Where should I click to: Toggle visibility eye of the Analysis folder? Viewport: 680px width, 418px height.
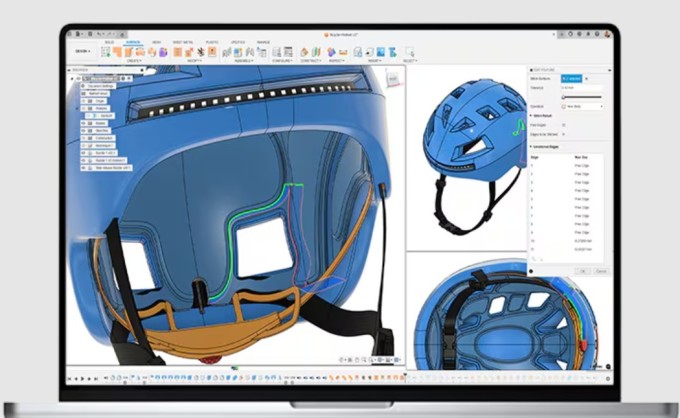point(83,108)
